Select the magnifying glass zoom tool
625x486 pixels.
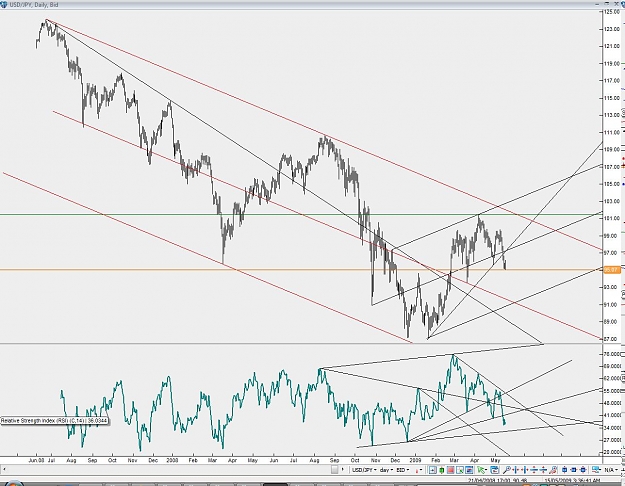[507, 470]
